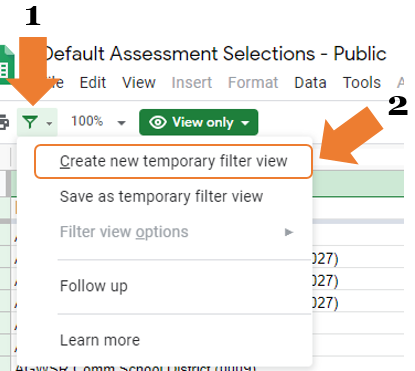Click the green View only button
The height and width of the screenshot is (371, 415).
click(x=199, y=122)
